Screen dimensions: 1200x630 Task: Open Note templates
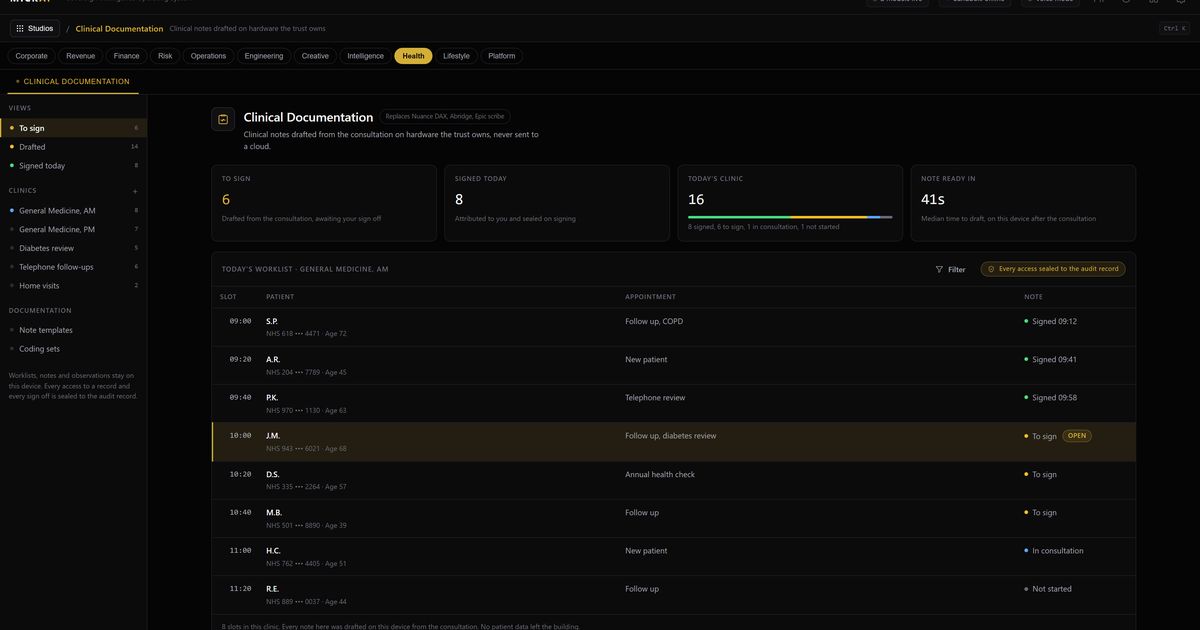[x=73, y=330]
